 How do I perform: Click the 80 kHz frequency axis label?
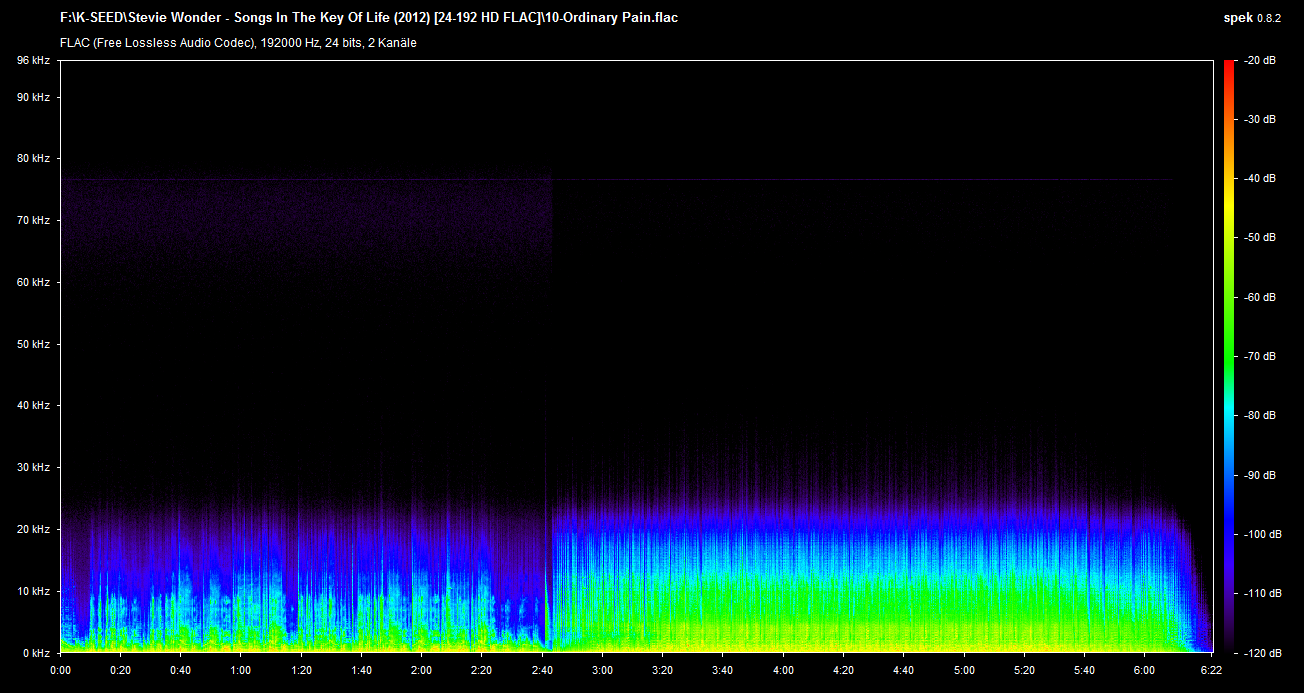coord(33,159)
